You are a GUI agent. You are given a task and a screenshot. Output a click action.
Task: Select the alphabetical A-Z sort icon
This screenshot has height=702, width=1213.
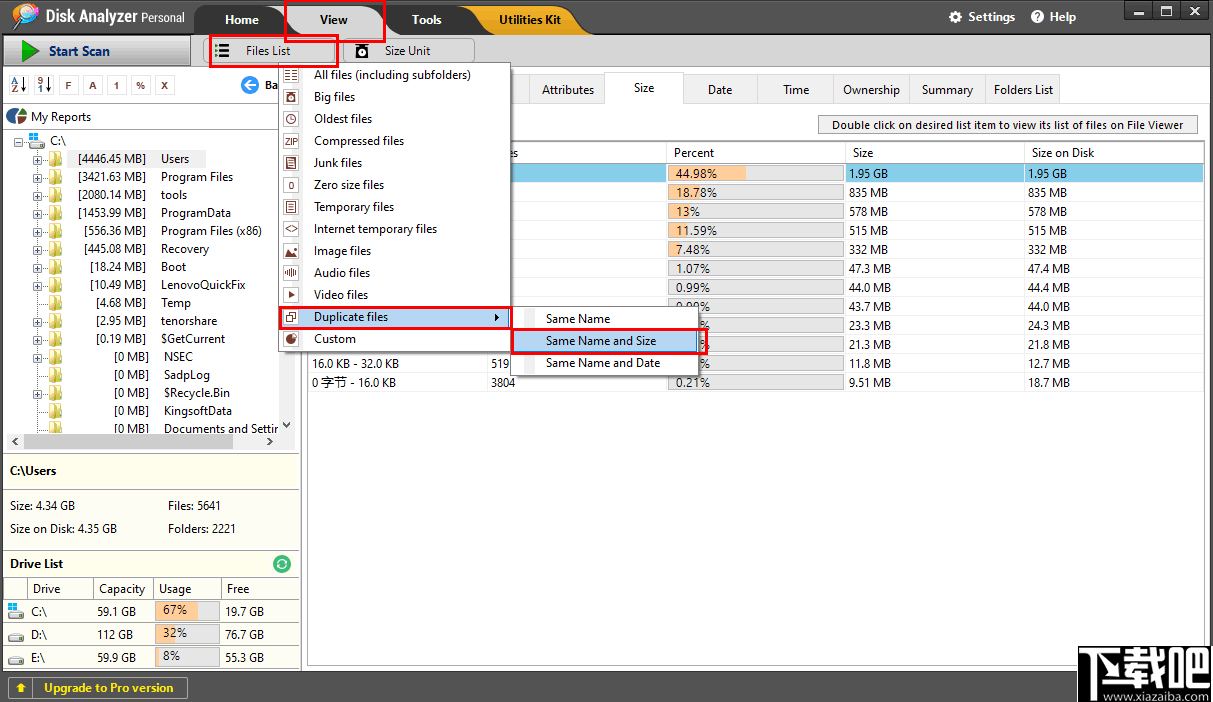coord(18,85)
